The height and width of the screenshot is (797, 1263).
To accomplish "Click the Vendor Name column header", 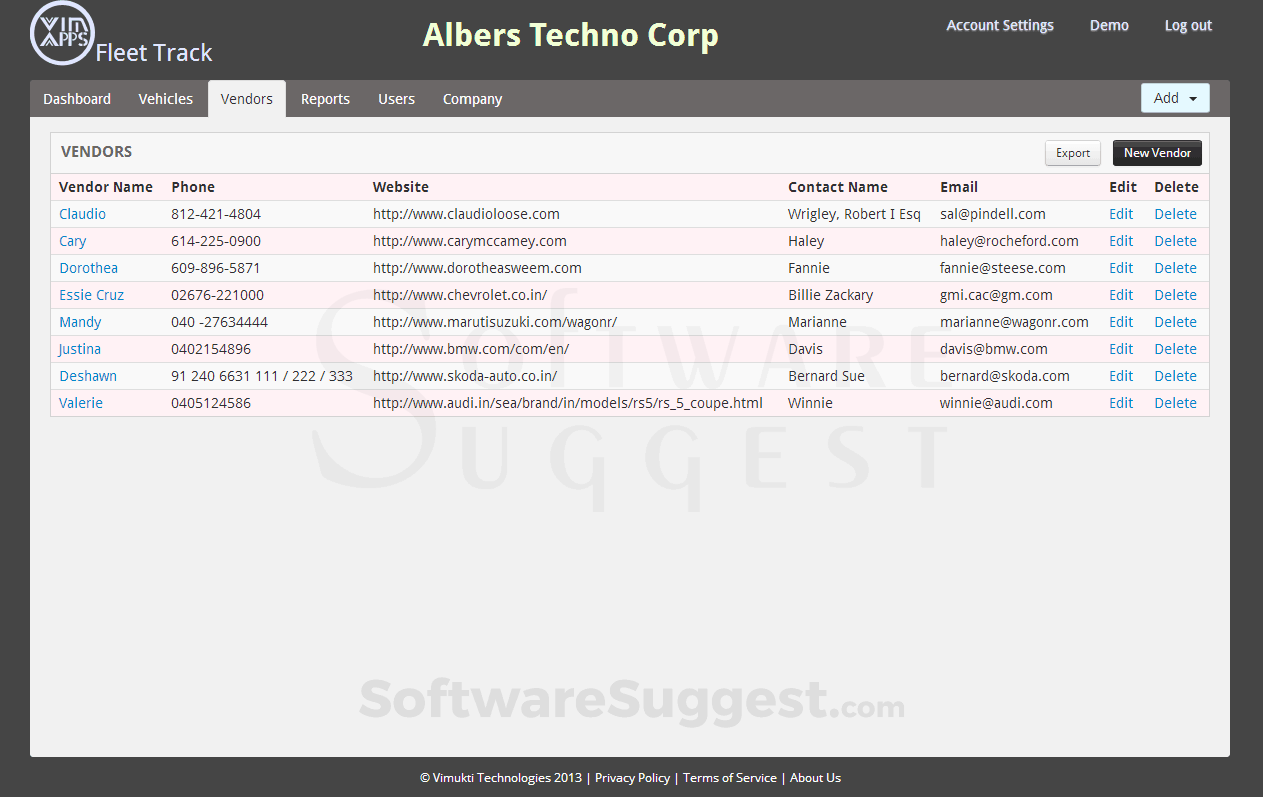I will click(x=106, y=187).
